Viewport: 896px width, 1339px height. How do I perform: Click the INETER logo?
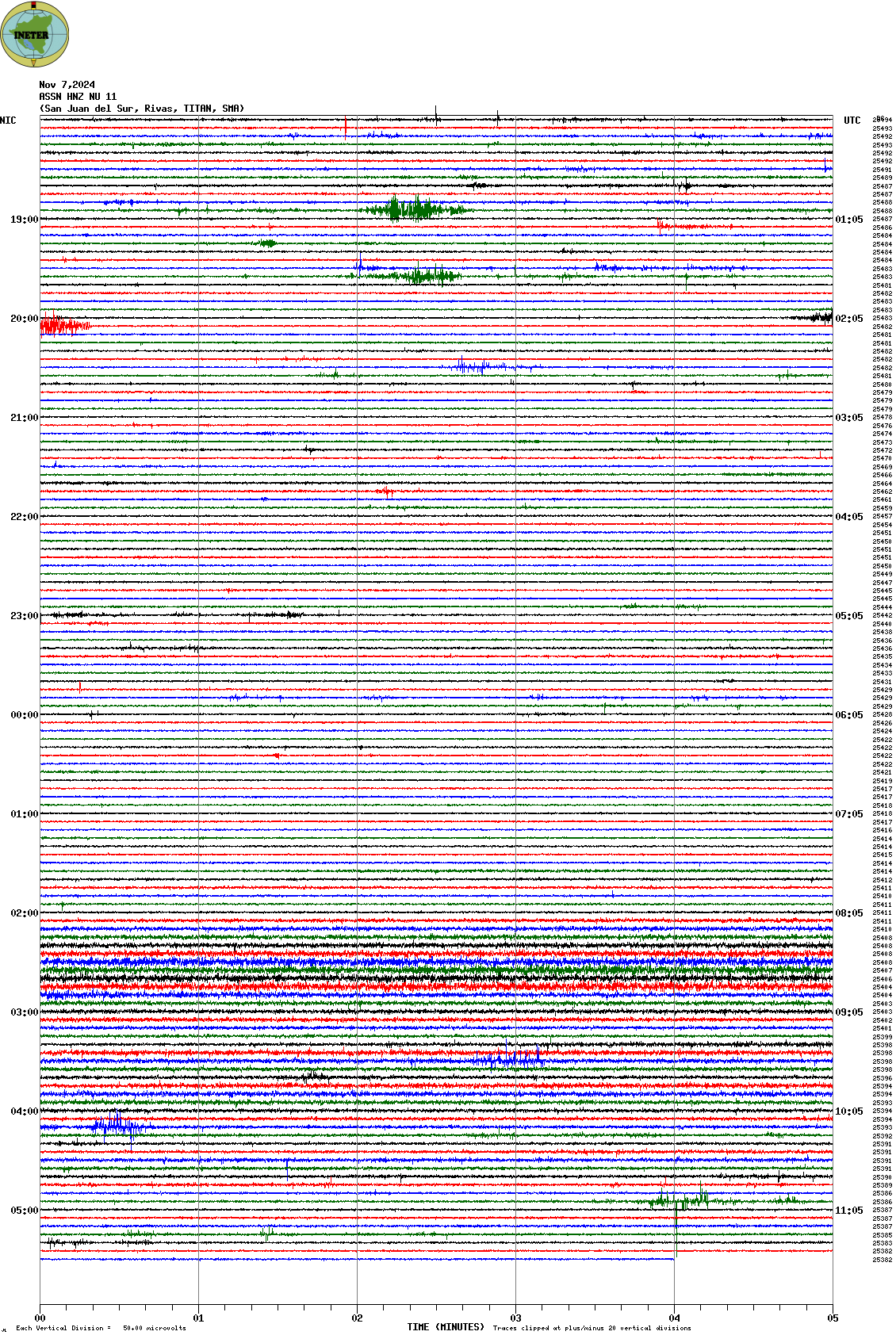click(35, 34)
